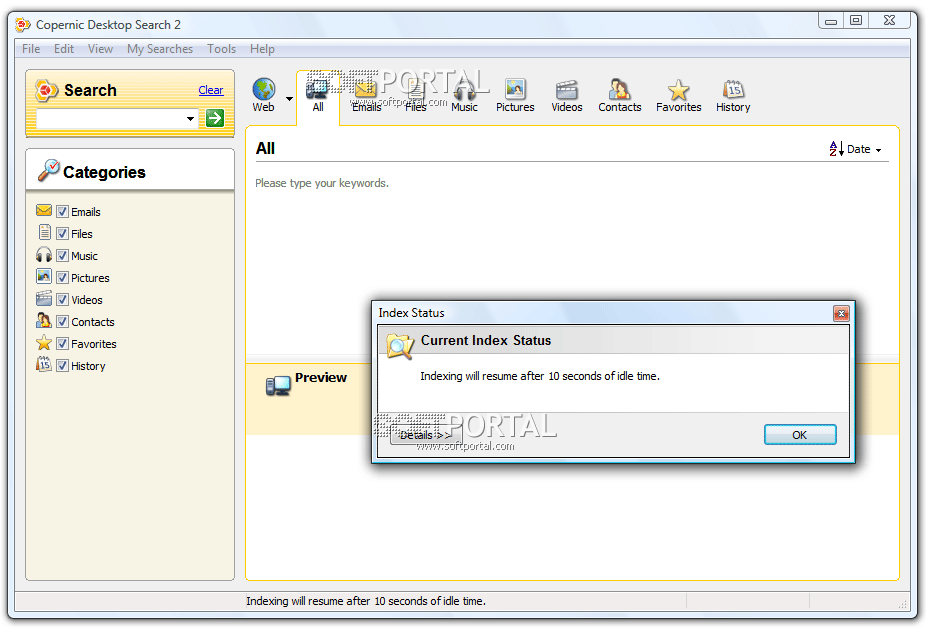
Task: Switch to the Files tab
Action: pos(416,95)
